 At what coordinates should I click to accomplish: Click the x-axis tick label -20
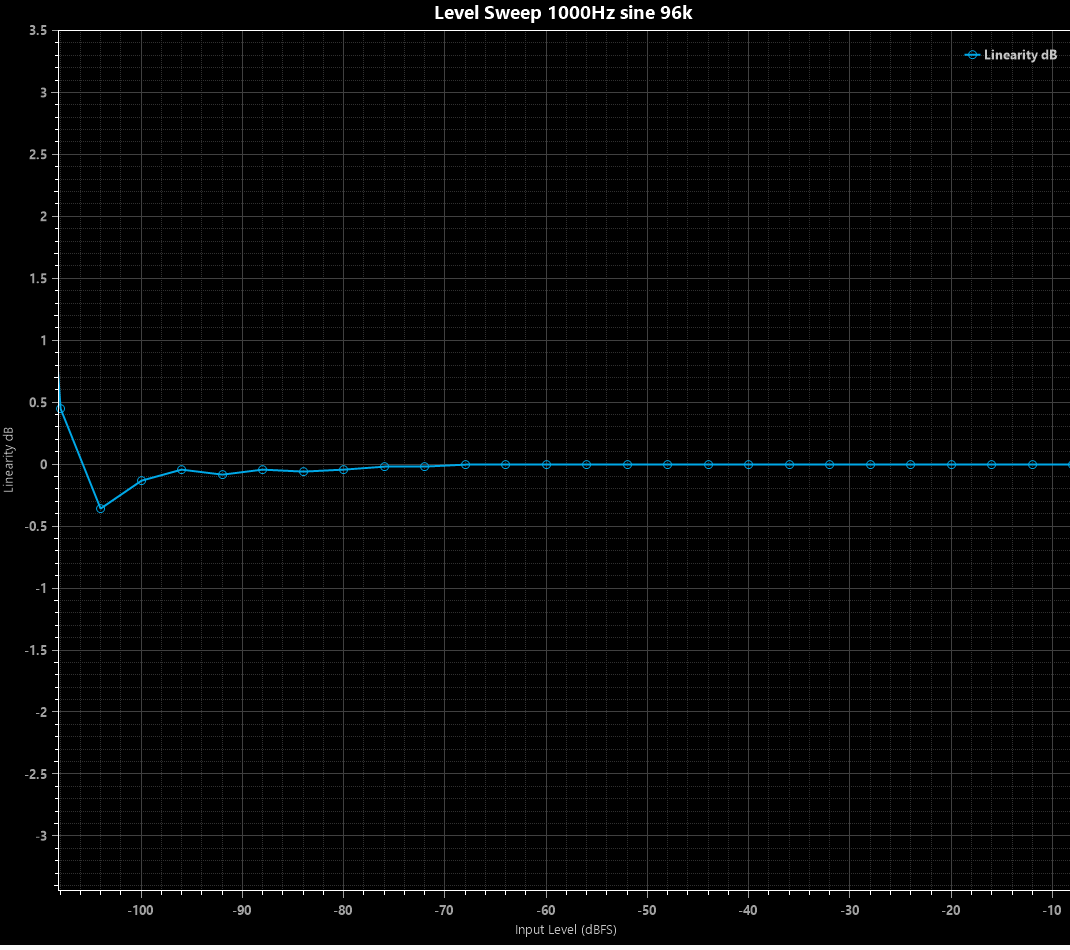[951, 910]
